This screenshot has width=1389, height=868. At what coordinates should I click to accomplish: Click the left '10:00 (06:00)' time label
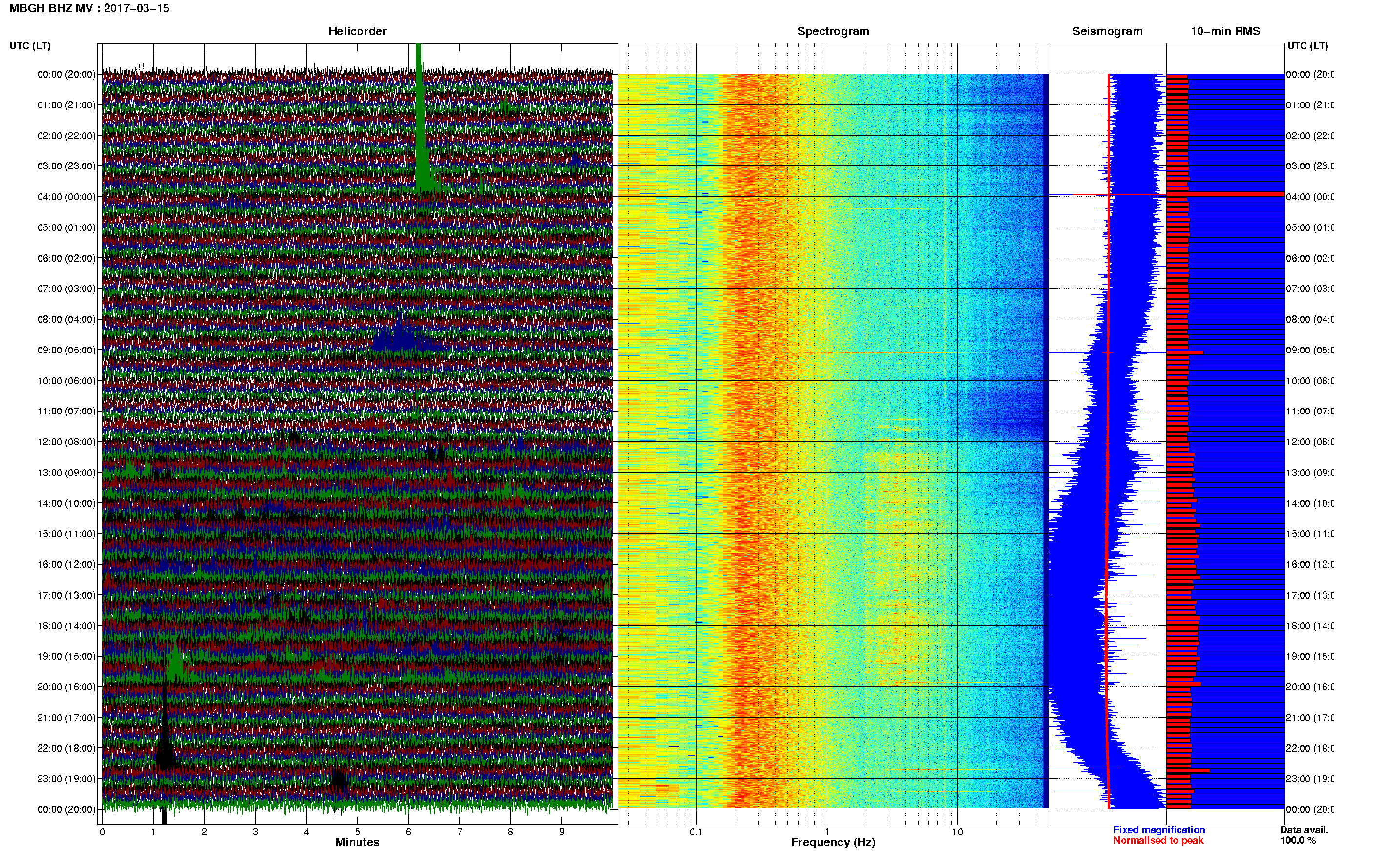point(66,381)
